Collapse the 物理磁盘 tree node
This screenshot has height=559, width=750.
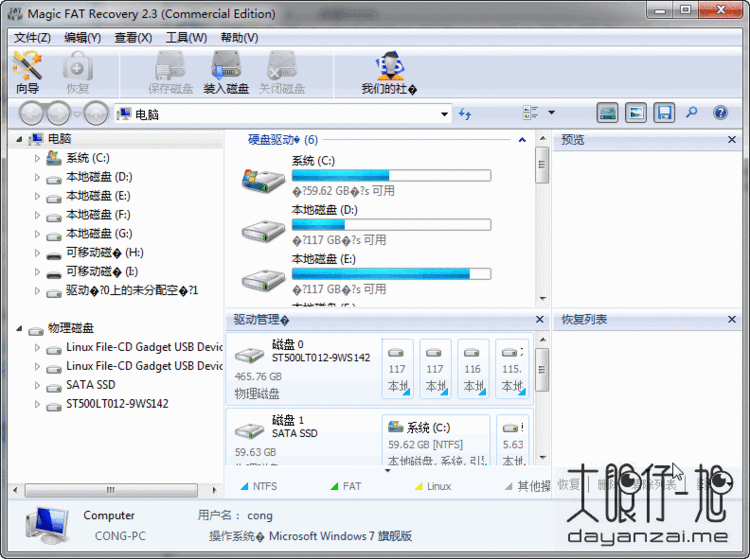[x=19, y=329]
